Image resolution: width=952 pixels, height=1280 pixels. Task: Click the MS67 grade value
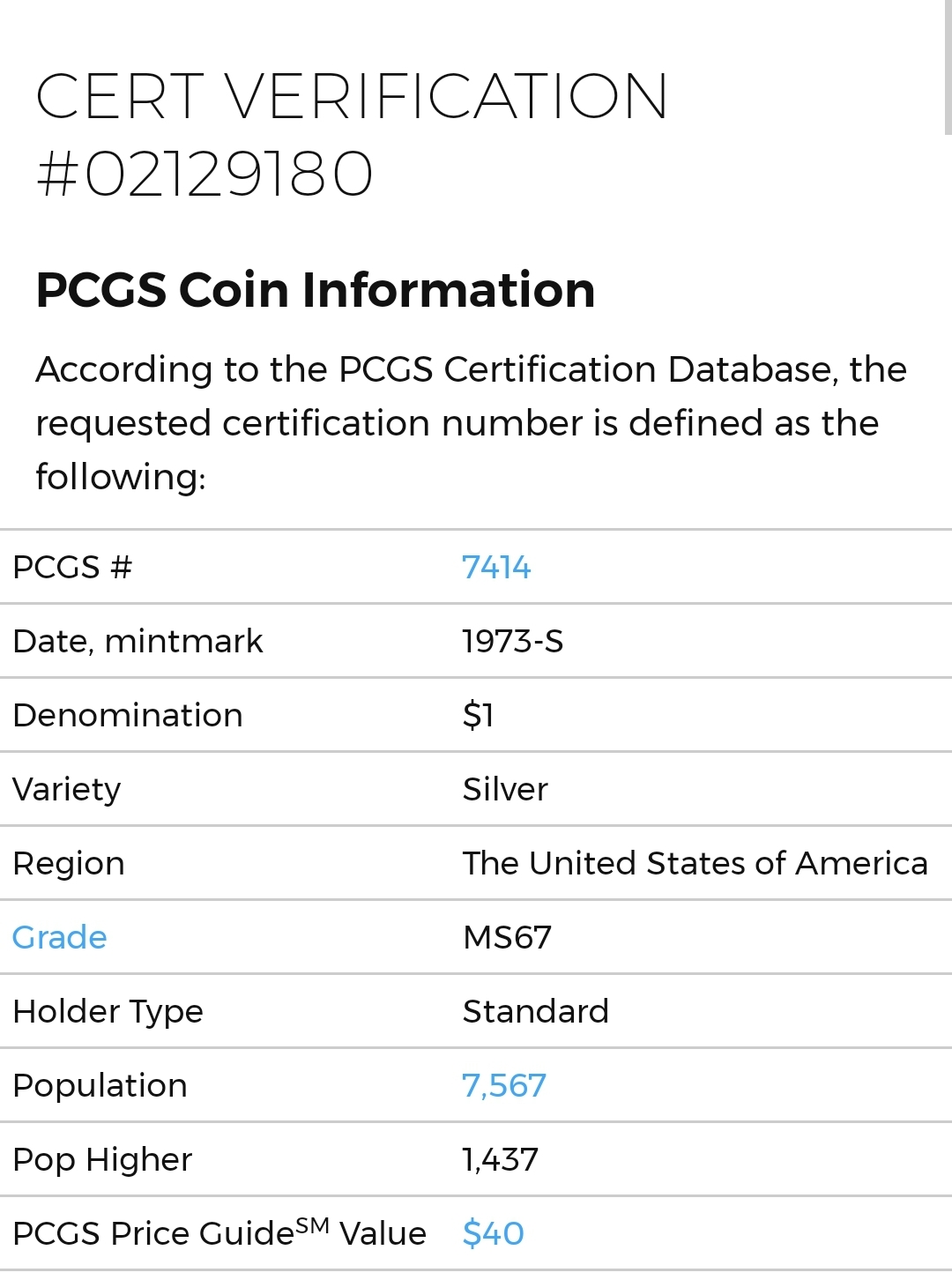pyautogui.click(x=507, y=937)
